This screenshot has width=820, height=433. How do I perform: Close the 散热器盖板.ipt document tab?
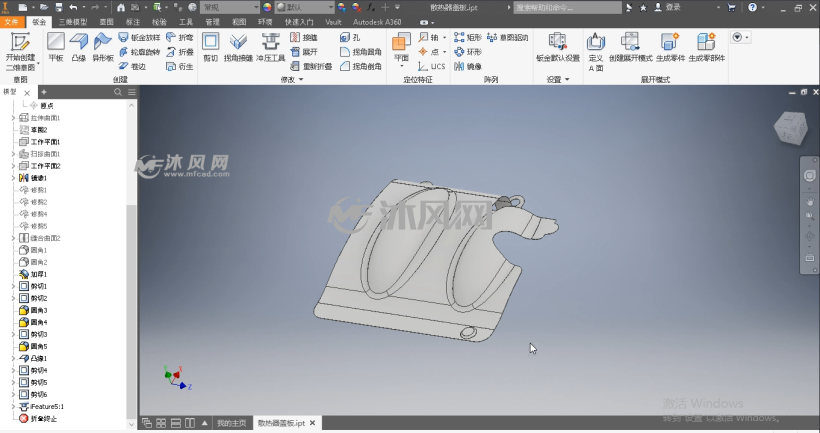[313, 423]
